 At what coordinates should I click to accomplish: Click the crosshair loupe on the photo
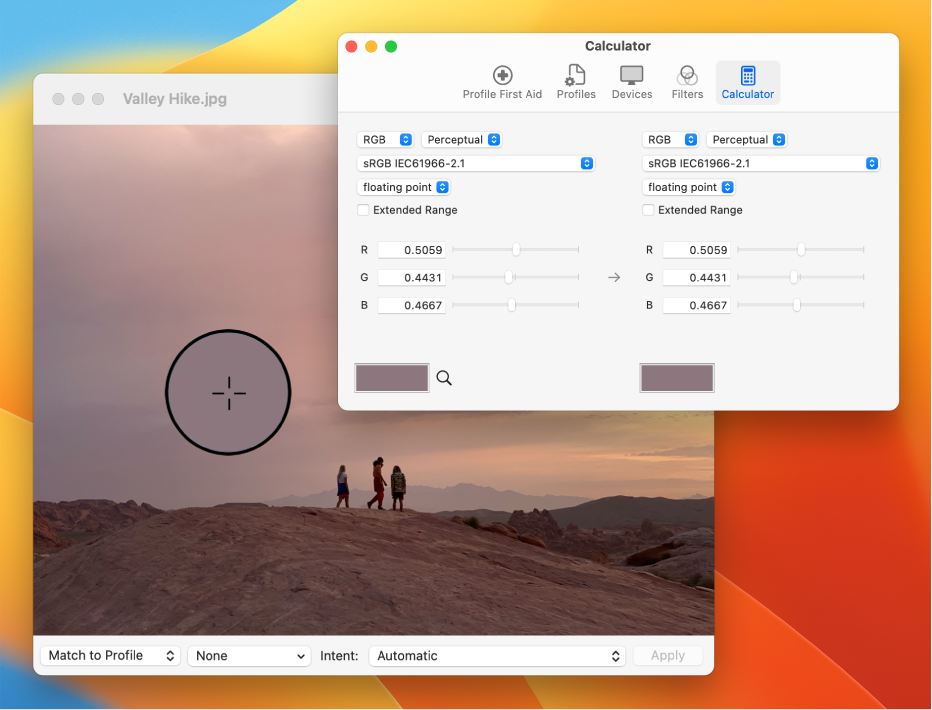228,393
